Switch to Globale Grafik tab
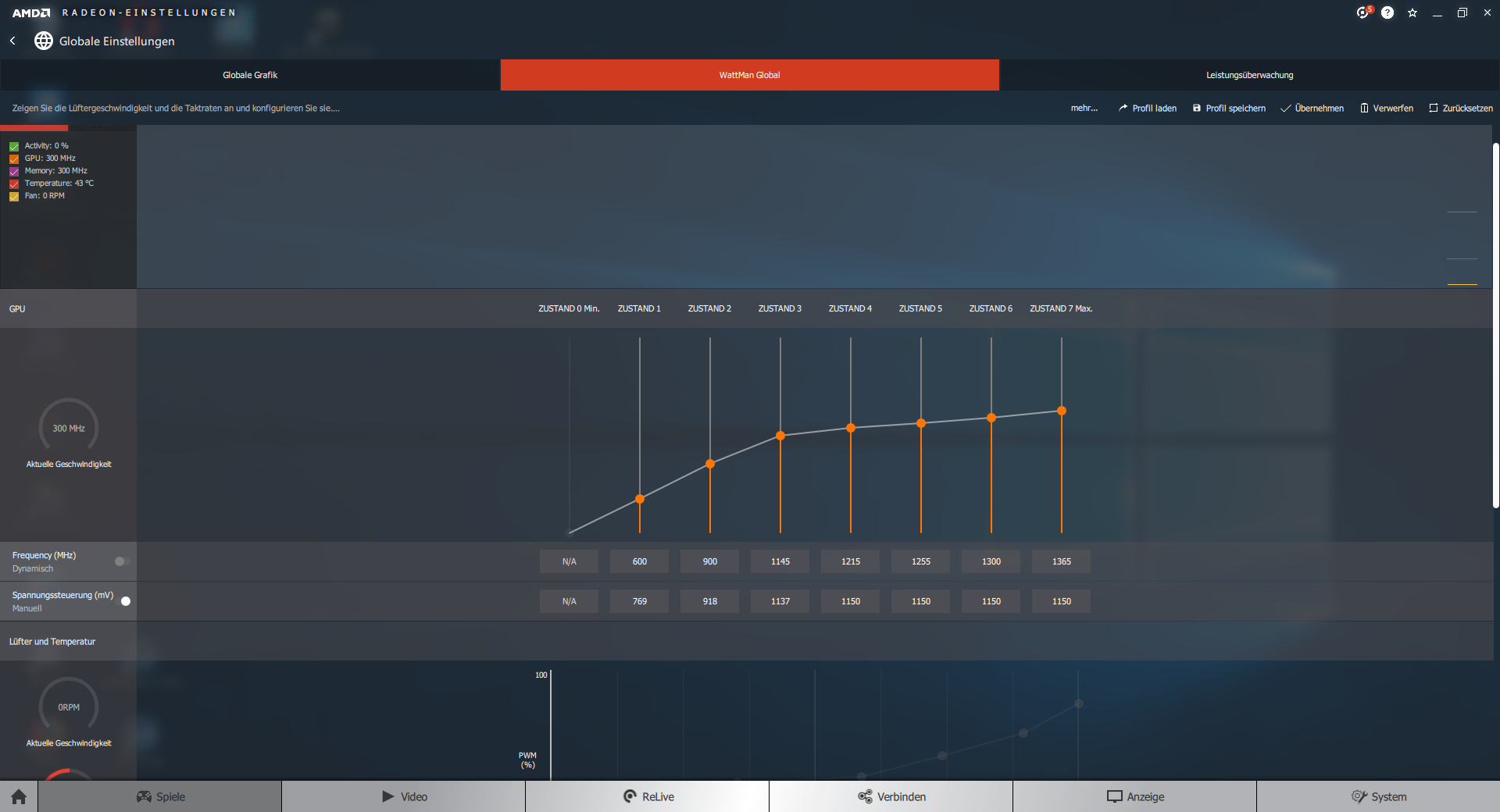 250,75
